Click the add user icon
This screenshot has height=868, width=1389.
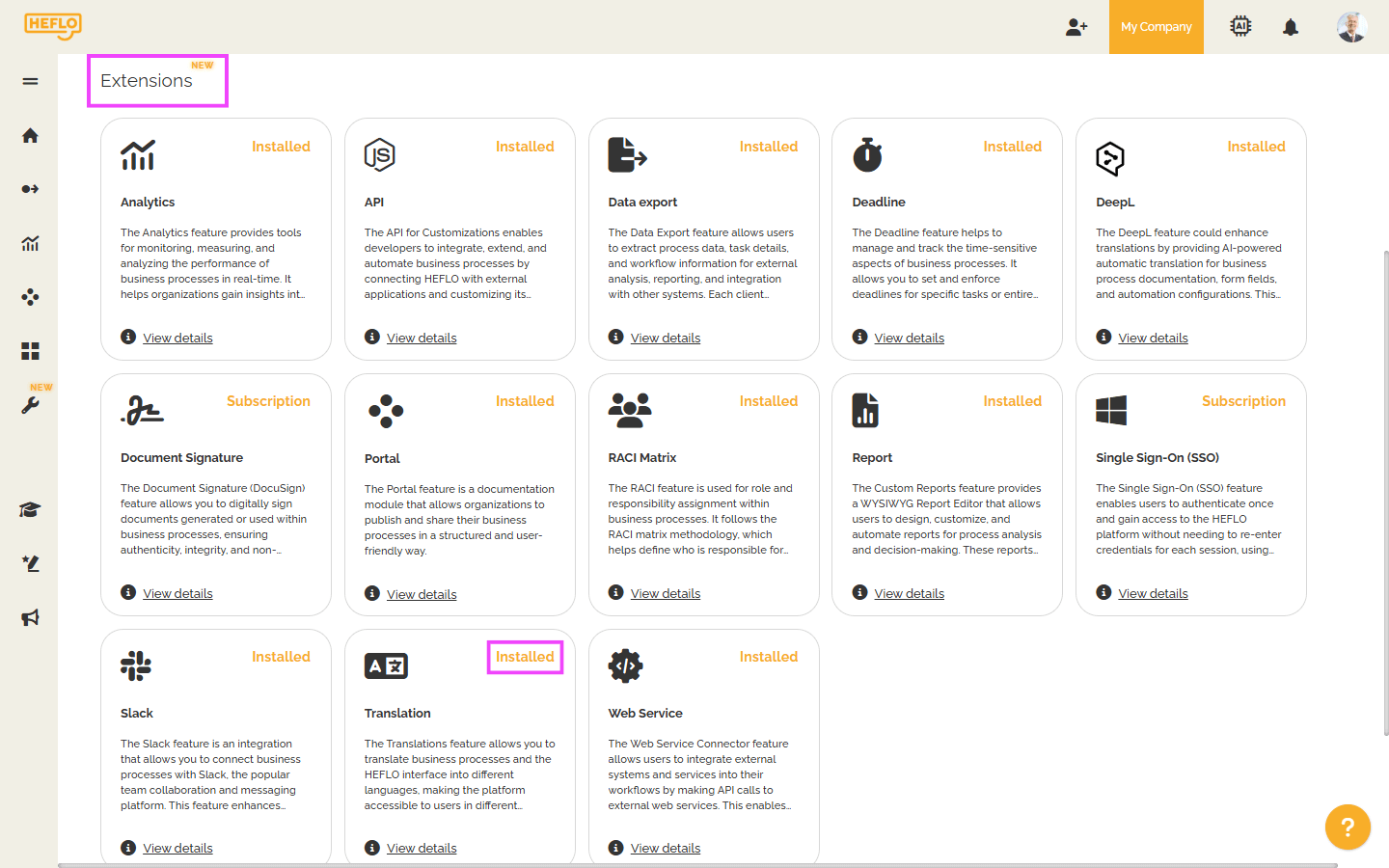tap(1076, 27)
